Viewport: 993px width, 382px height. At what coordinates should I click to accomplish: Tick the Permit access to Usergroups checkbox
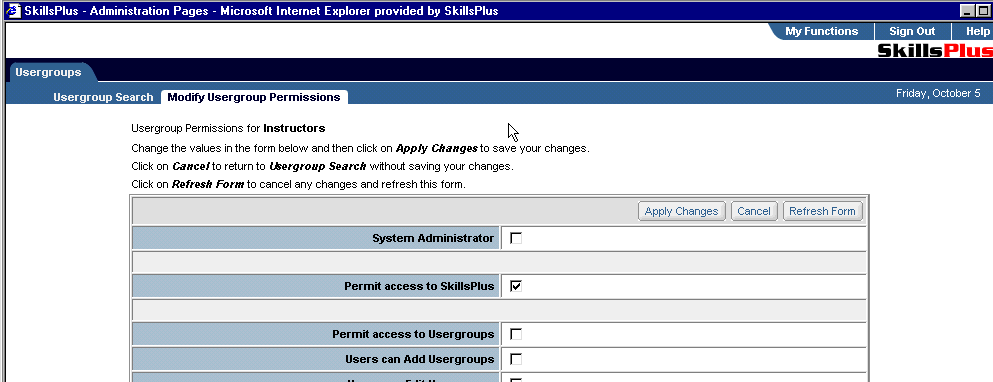(x=516, y=334)
